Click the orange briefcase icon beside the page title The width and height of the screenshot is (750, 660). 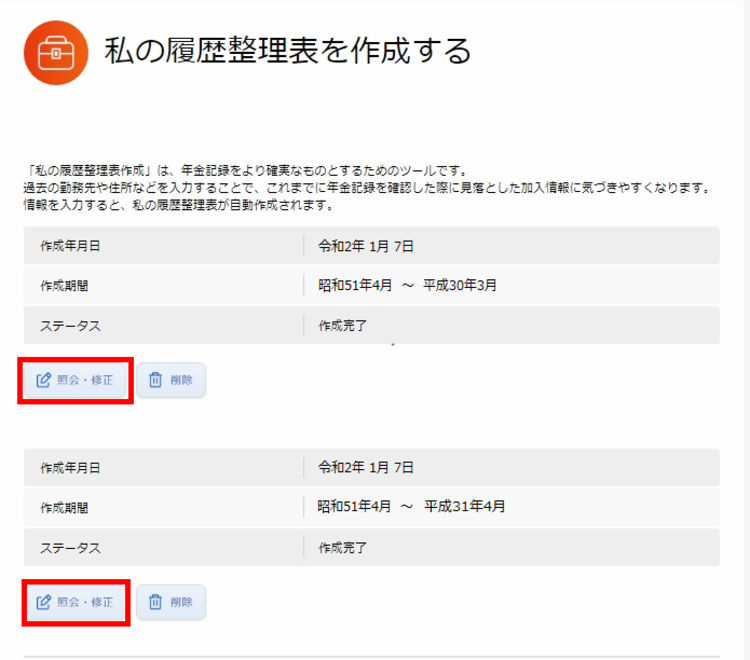coord(56,53)
